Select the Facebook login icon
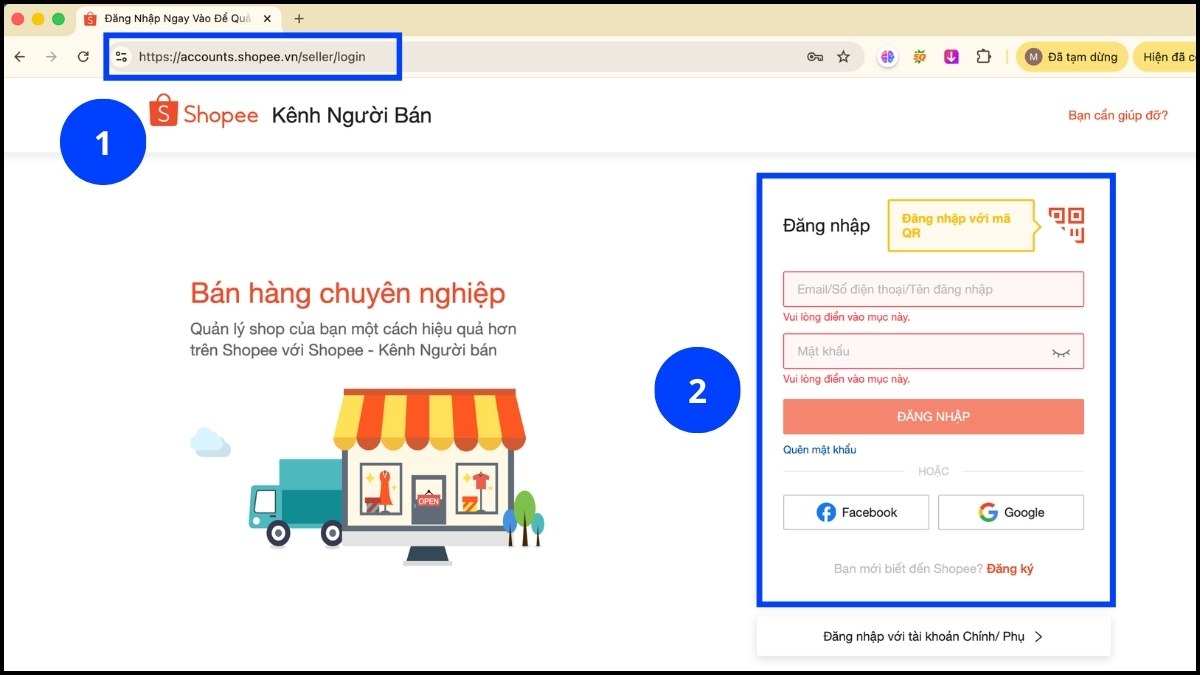 [x=825, y=511]
